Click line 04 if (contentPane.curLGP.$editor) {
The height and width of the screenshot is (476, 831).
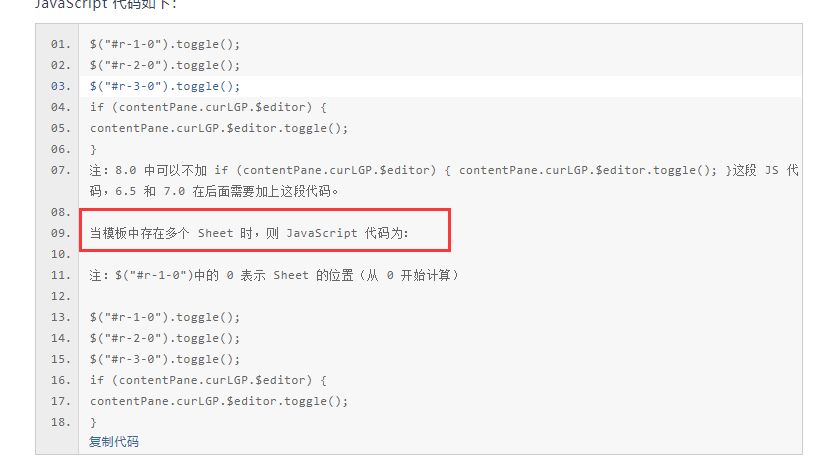(208, 107)
